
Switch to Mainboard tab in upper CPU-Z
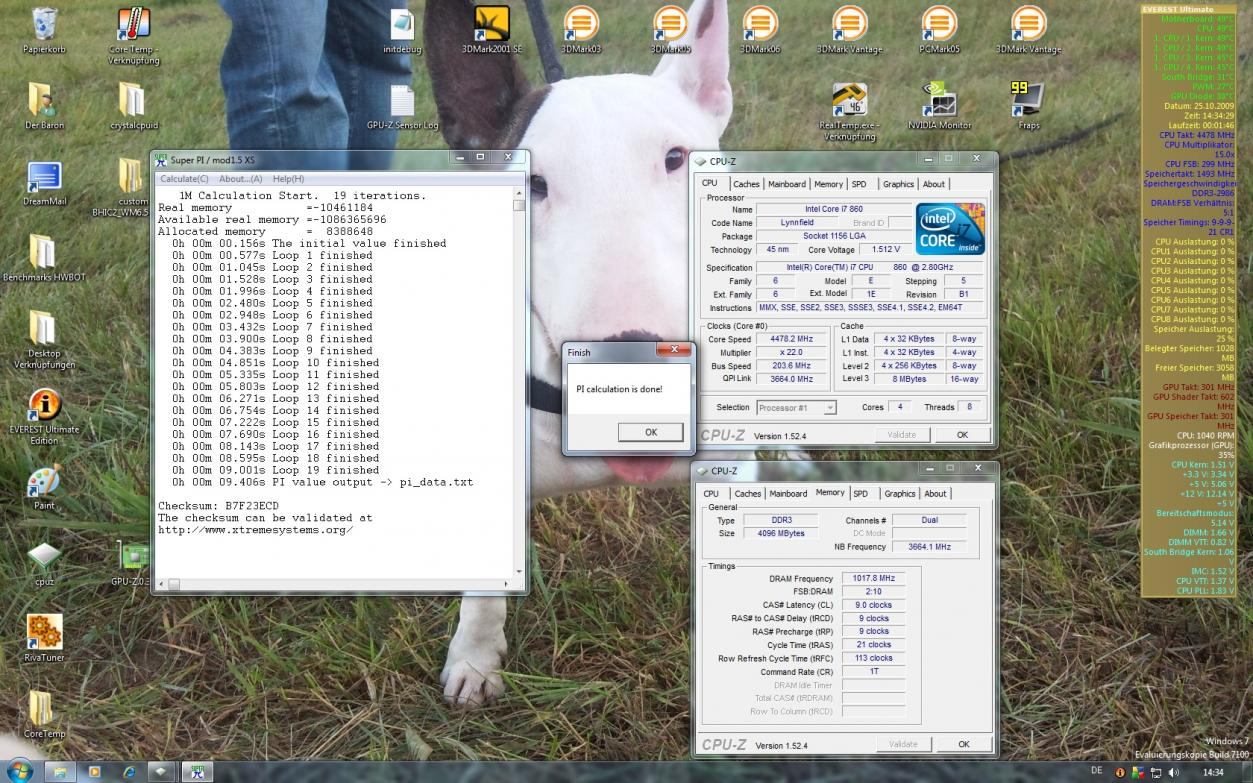pyautogui.click(x=787, y=184)
